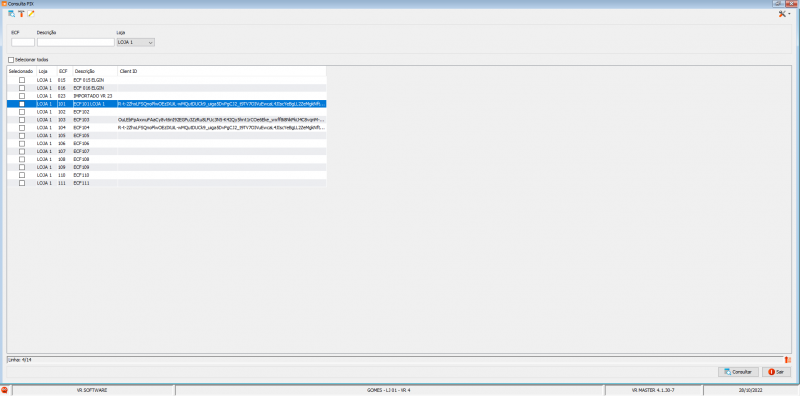Click the search toolbar icon
Screen dimensions: 800x396
11,14
